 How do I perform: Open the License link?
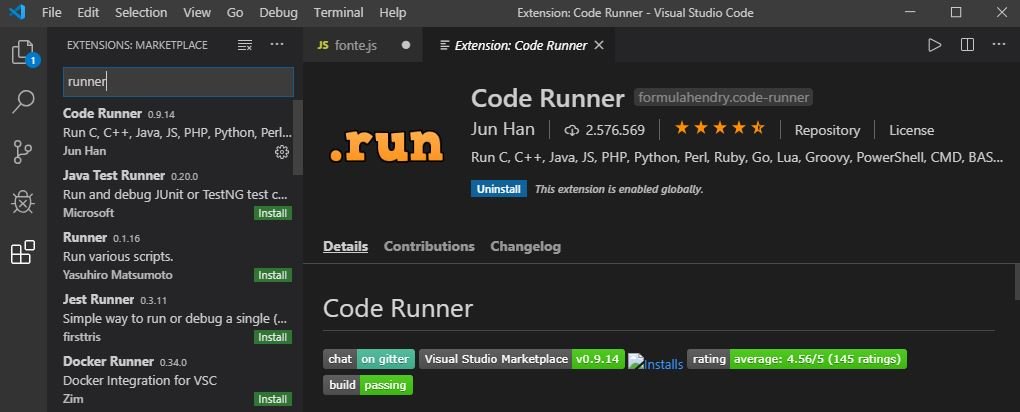click(911, 130)
